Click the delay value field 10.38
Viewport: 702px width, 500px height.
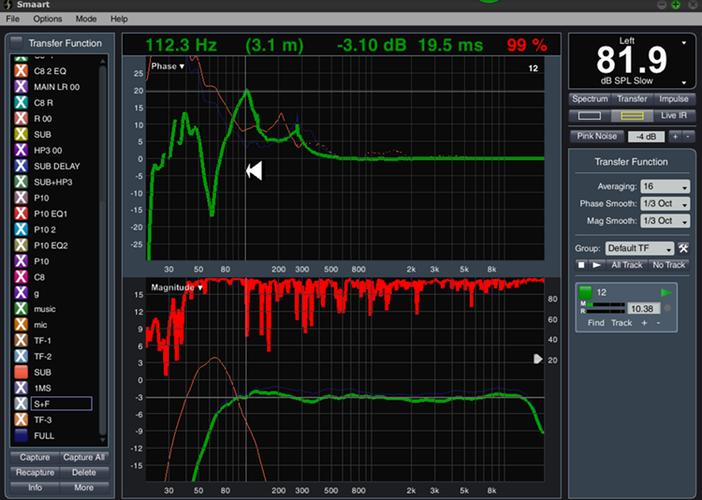tap(643, 308)
